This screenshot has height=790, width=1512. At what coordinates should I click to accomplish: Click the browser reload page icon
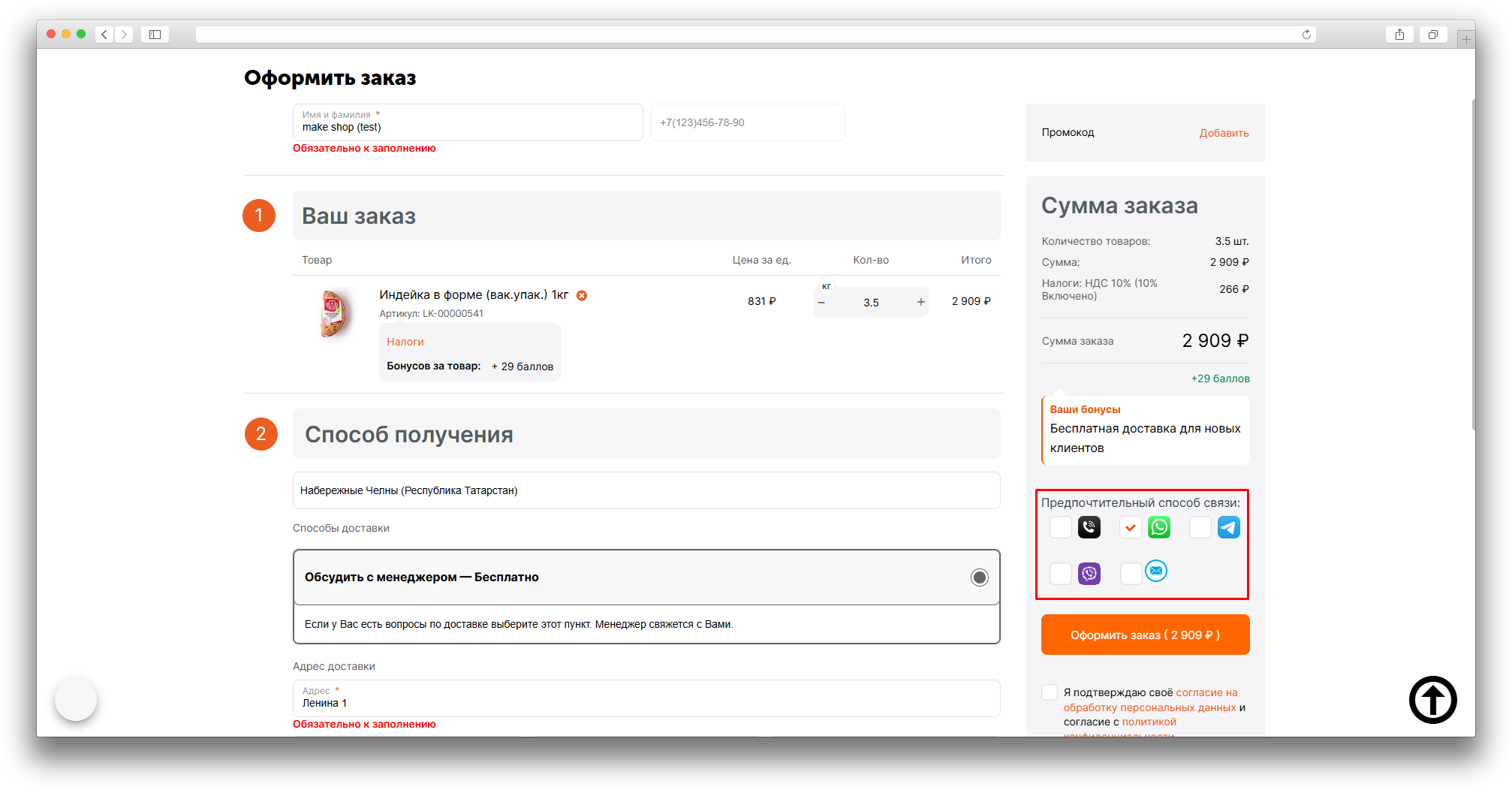[x=1306, y=35]
